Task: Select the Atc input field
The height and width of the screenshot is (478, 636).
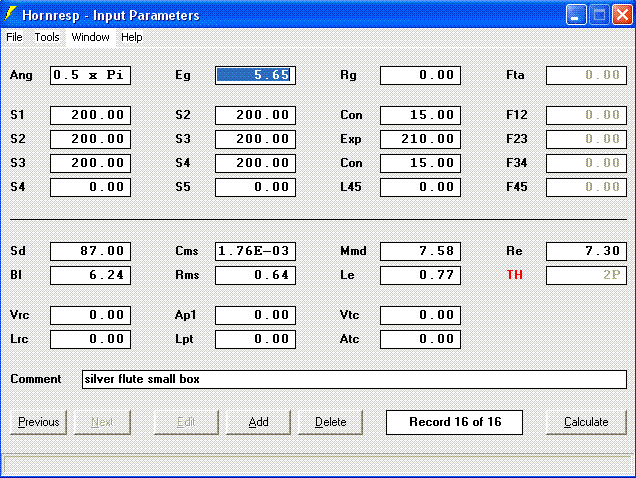Action: (x=421, y=339)
